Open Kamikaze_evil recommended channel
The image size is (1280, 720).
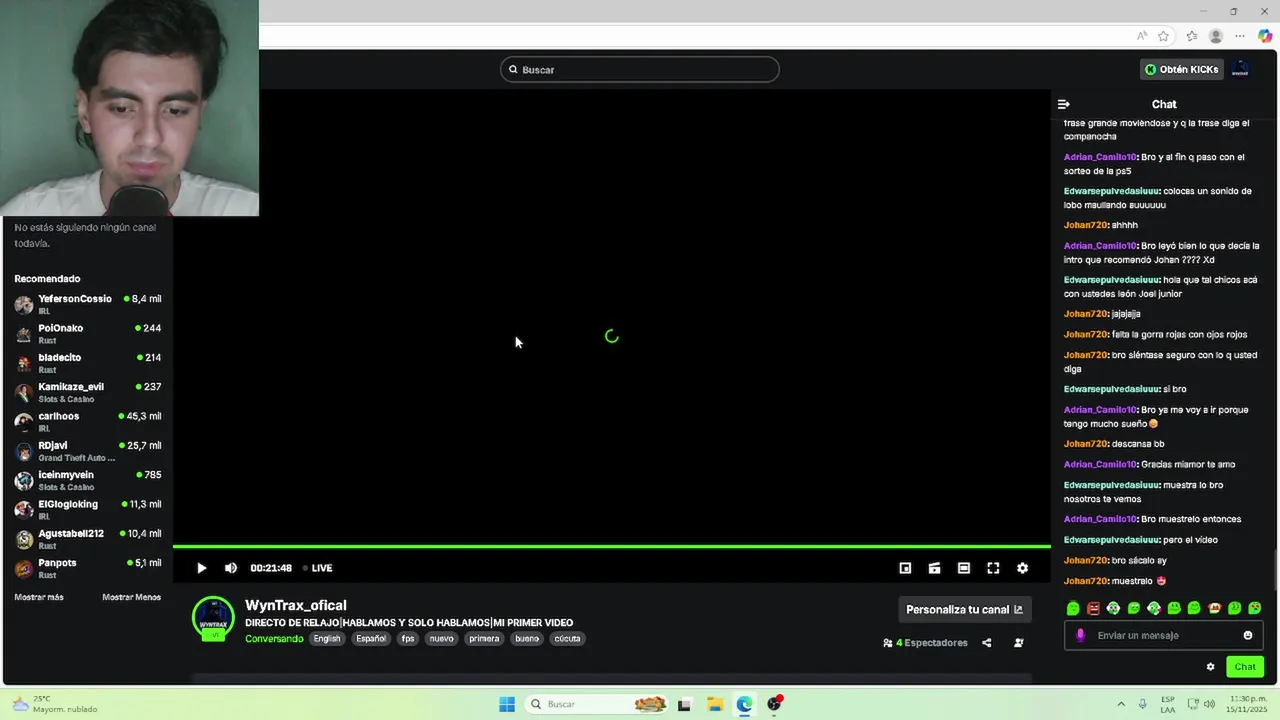coord(88,392)
